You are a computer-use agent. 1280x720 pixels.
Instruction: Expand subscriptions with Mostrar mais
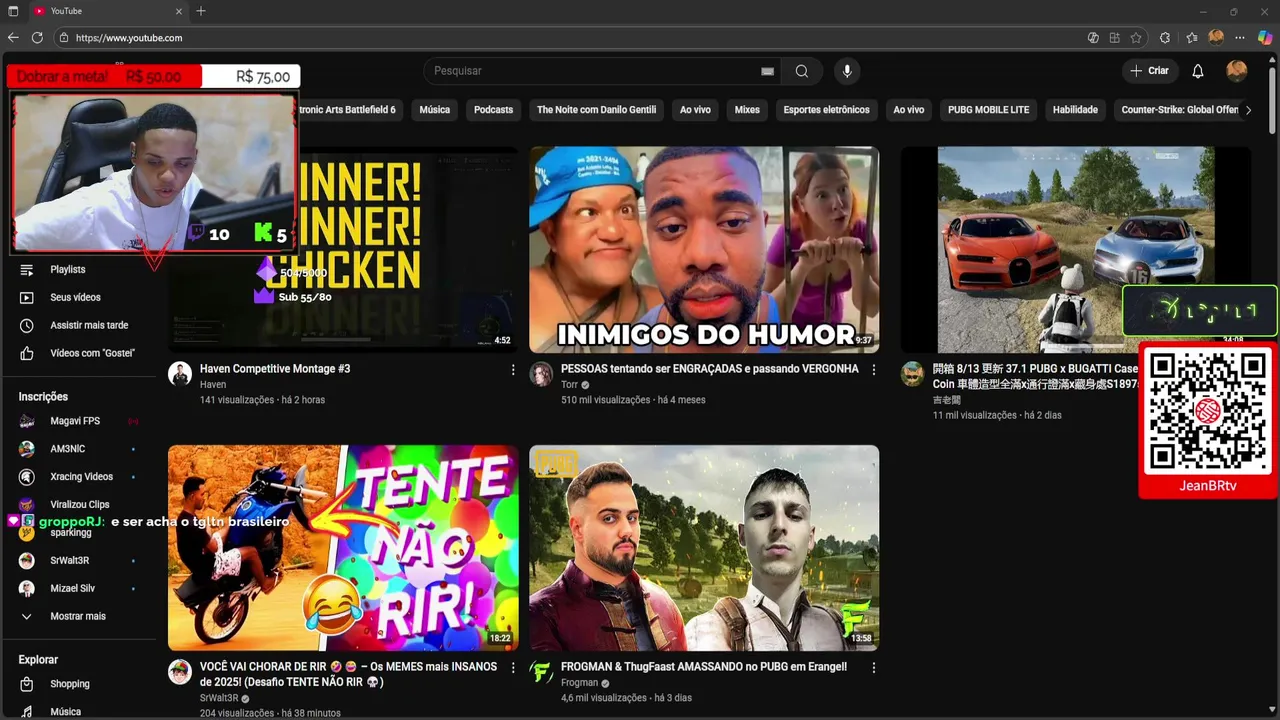pyautogui.click(x=78, y=616)
